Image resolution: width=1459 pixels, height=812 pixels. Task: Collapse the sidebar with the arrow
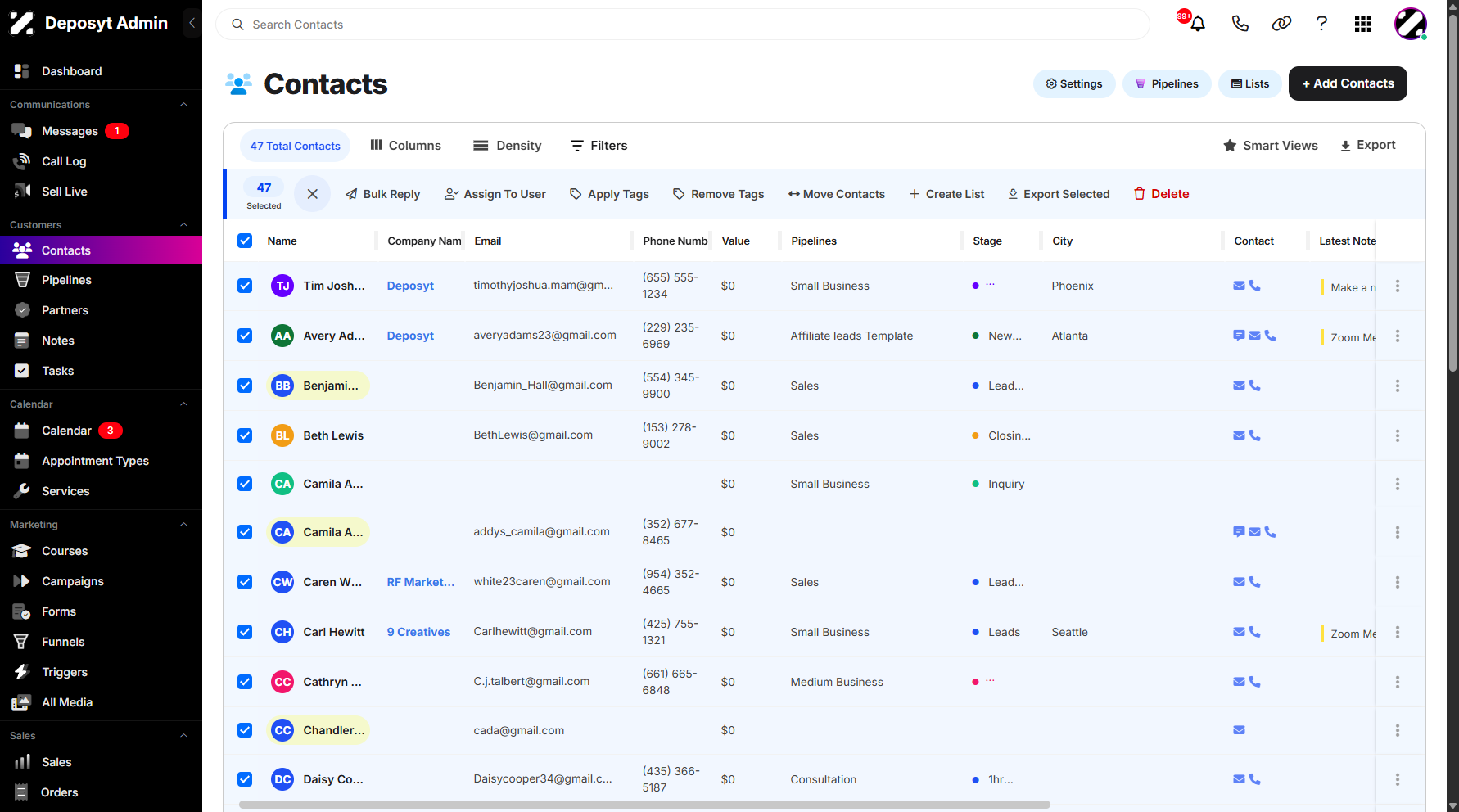pyautogui.click(x=192, y=23)
